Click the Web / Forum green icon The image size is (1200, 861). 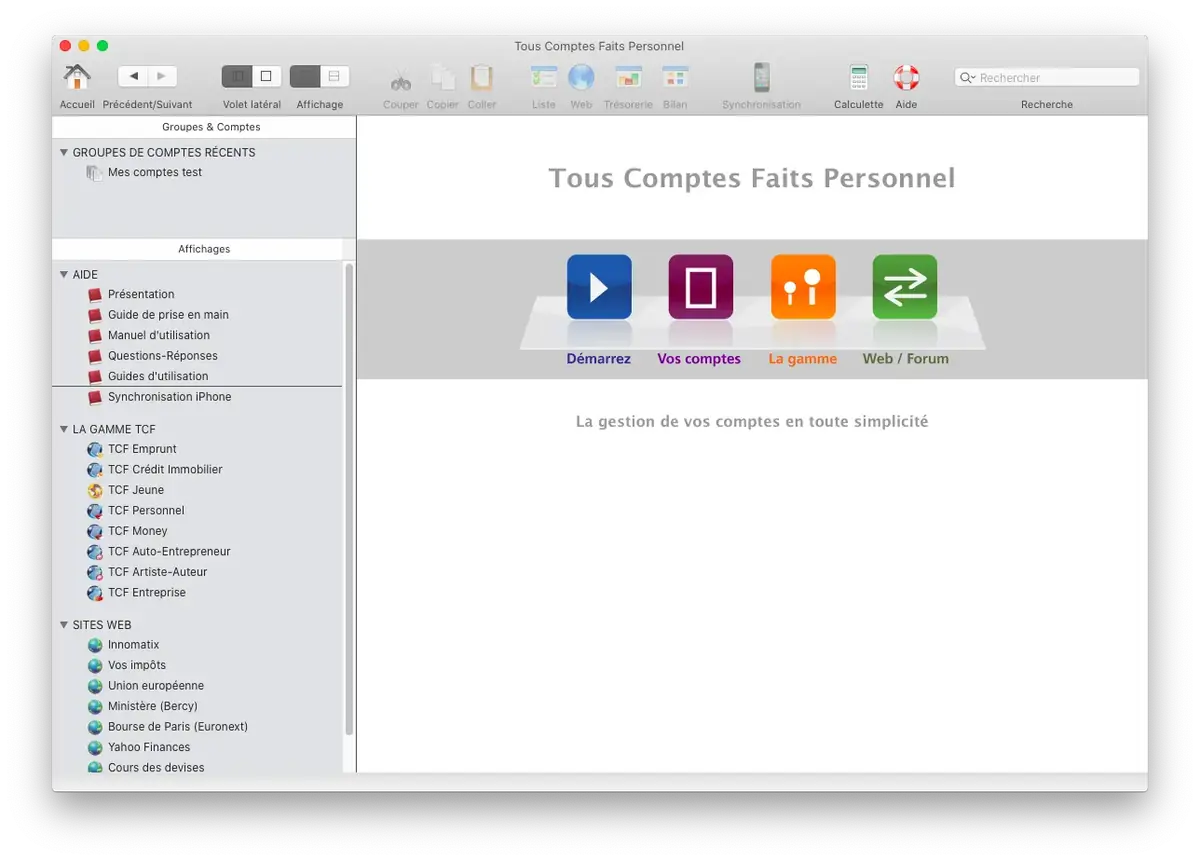904,288
